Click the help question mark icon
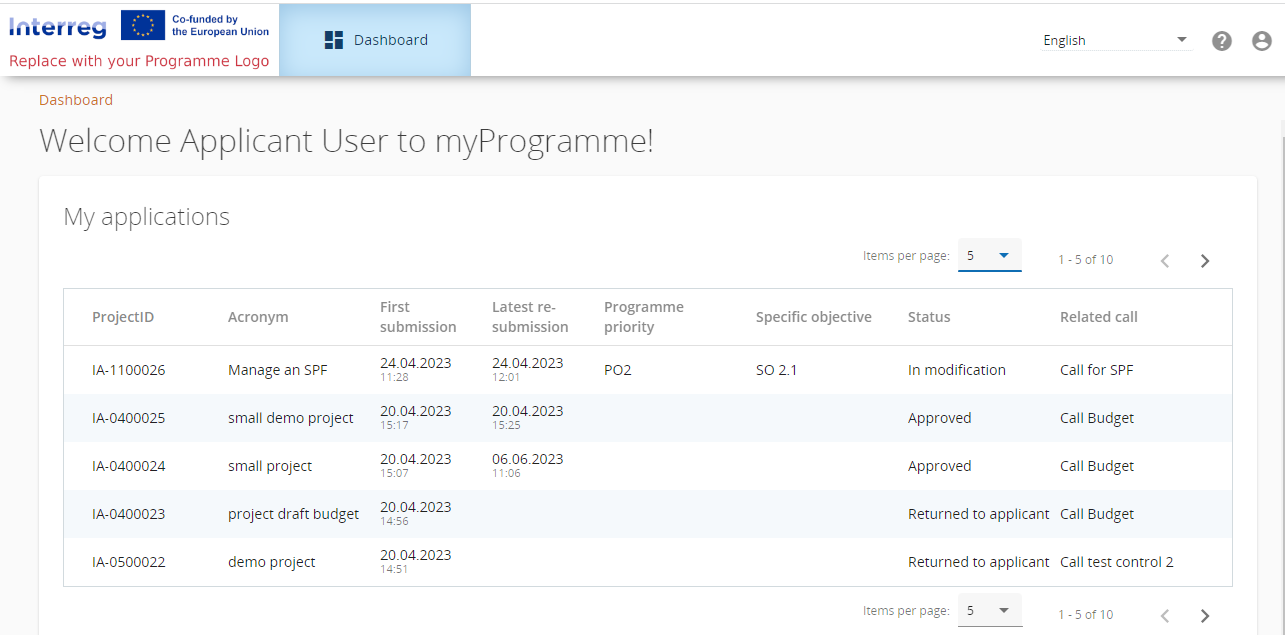The width and height of the screenshot is (1285, 635). (x=1221, y=41)
